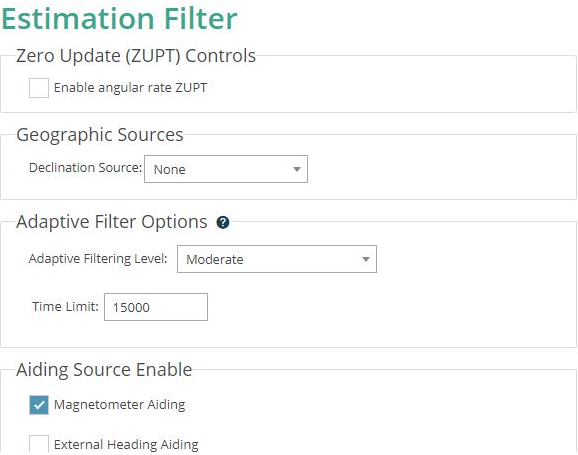Uncheck the Magnetometer Aiding checkbox

pos(39,405)
